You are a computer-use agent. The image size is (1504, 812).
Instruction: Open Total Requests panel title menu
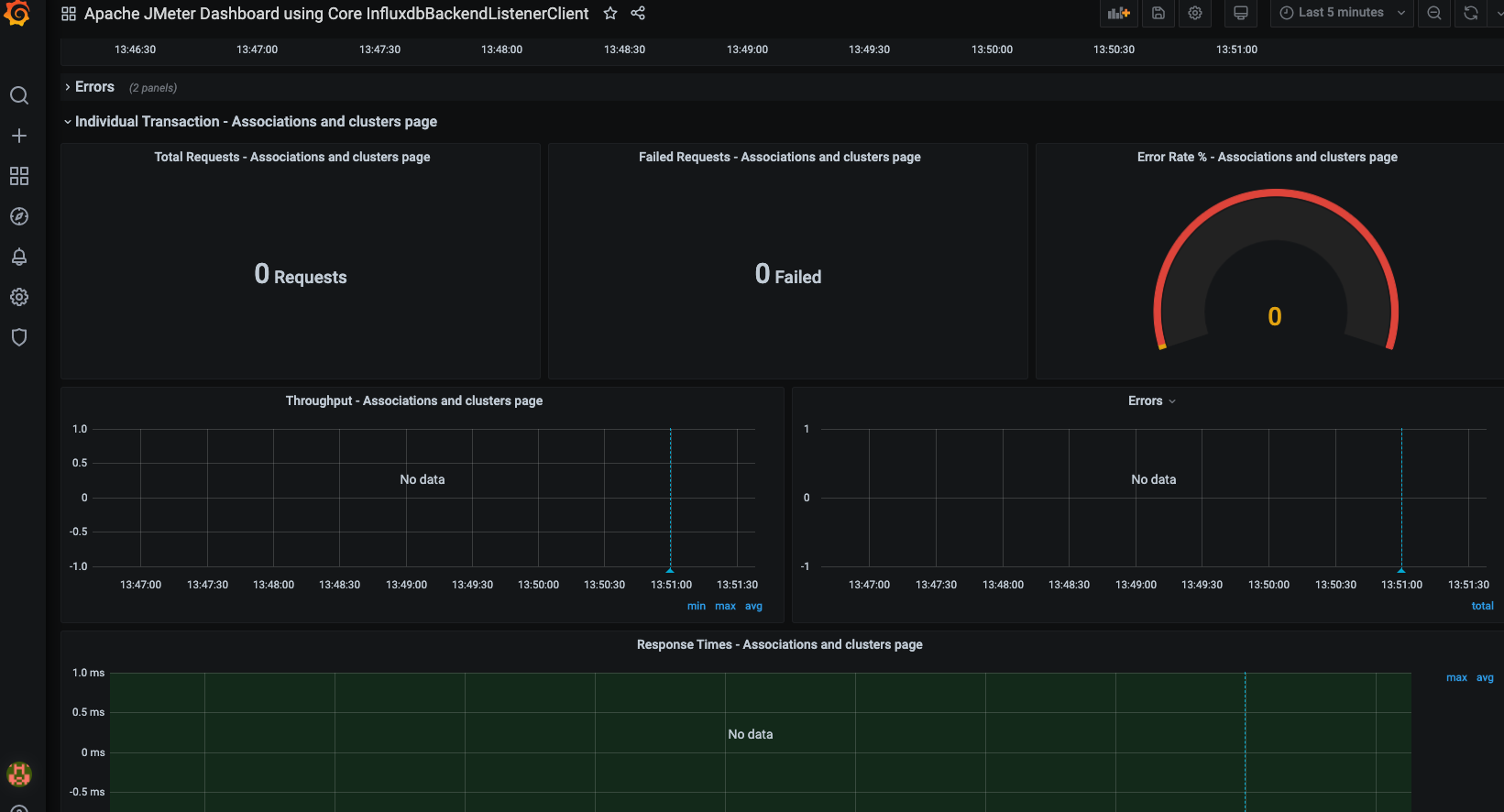pyautogui.click(x=292, y=157)
